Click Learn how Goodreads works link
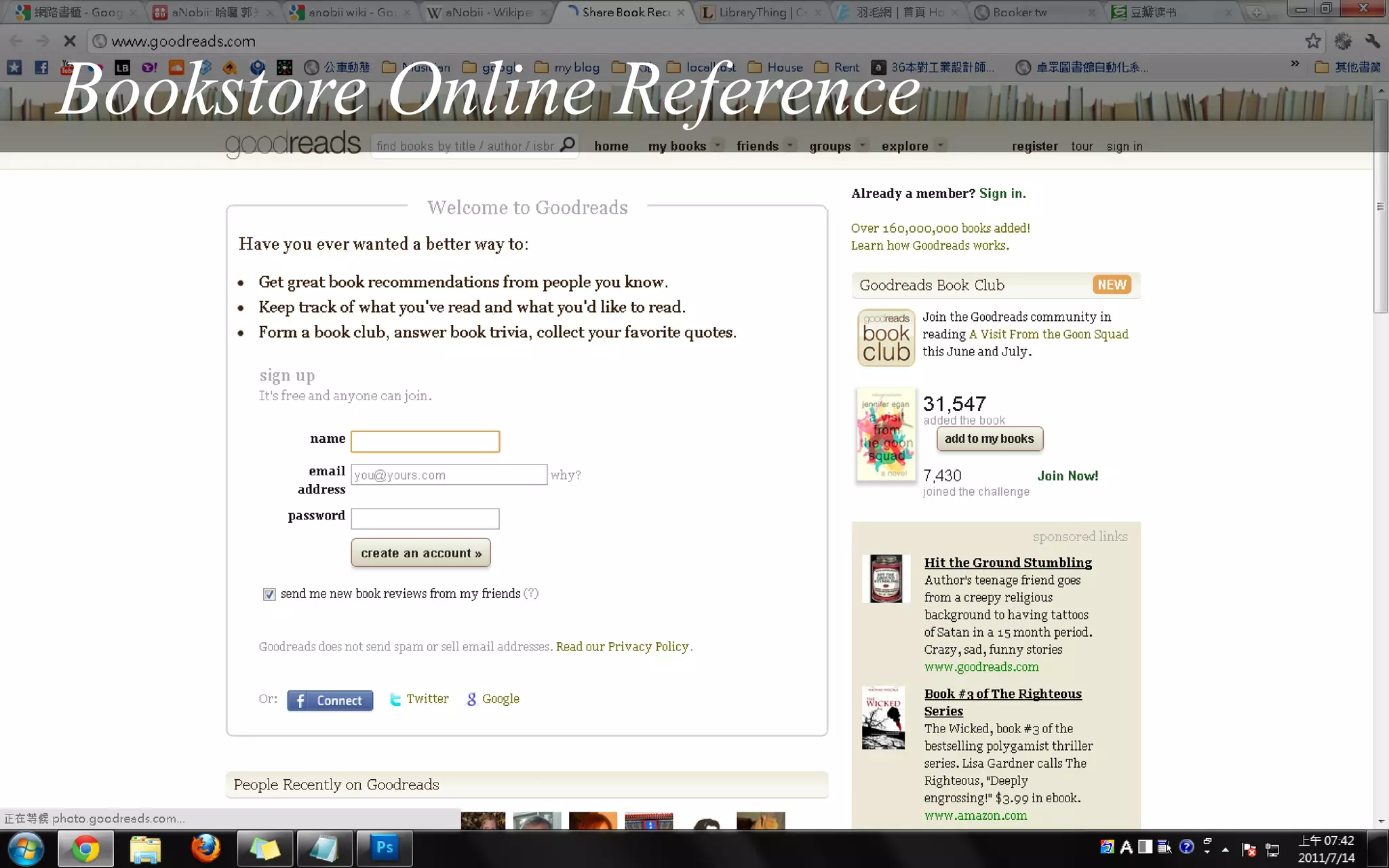 point(930,245)
